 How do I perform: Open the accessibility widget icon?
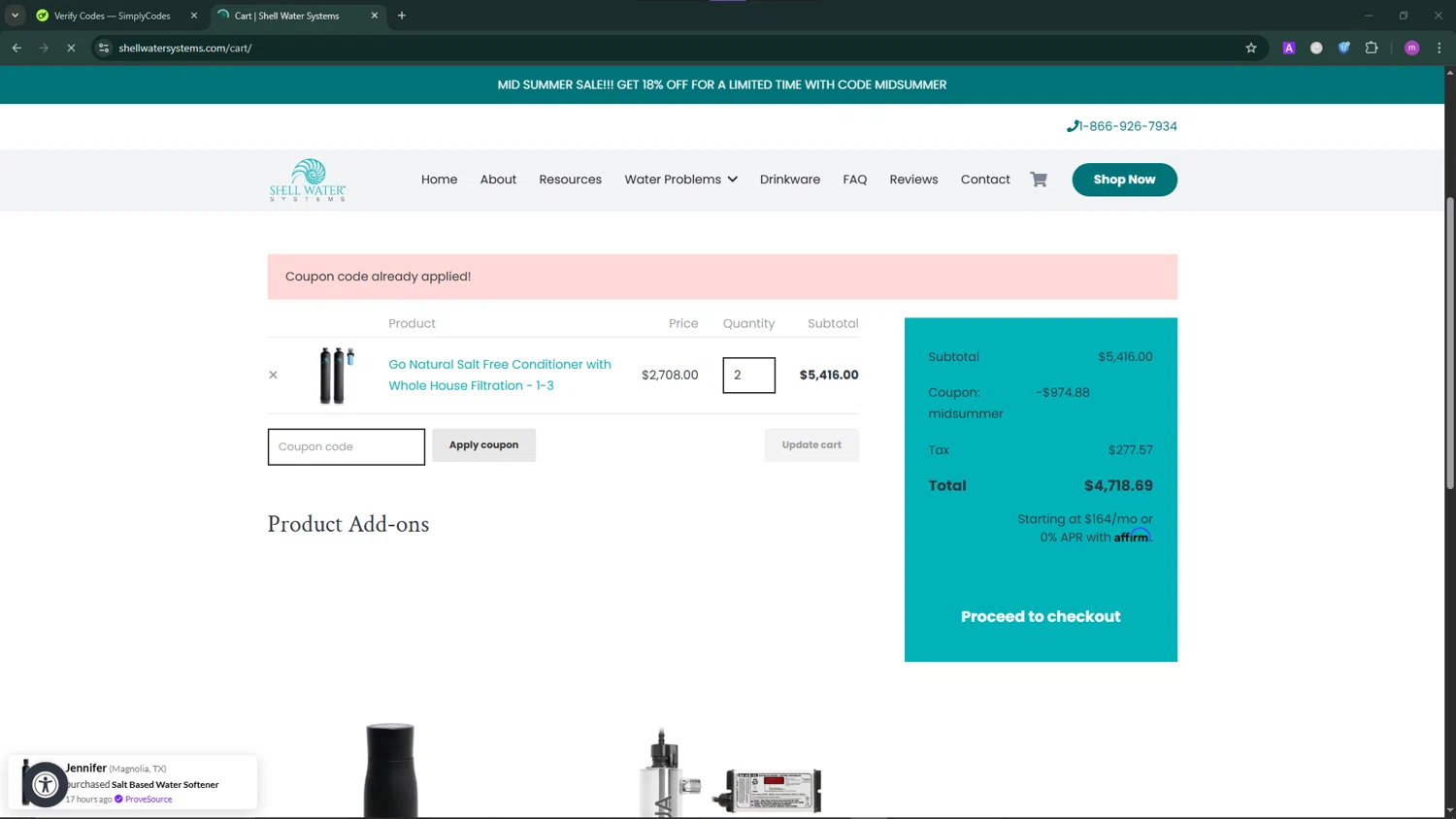pyautogui.click(x=45, y=784)
